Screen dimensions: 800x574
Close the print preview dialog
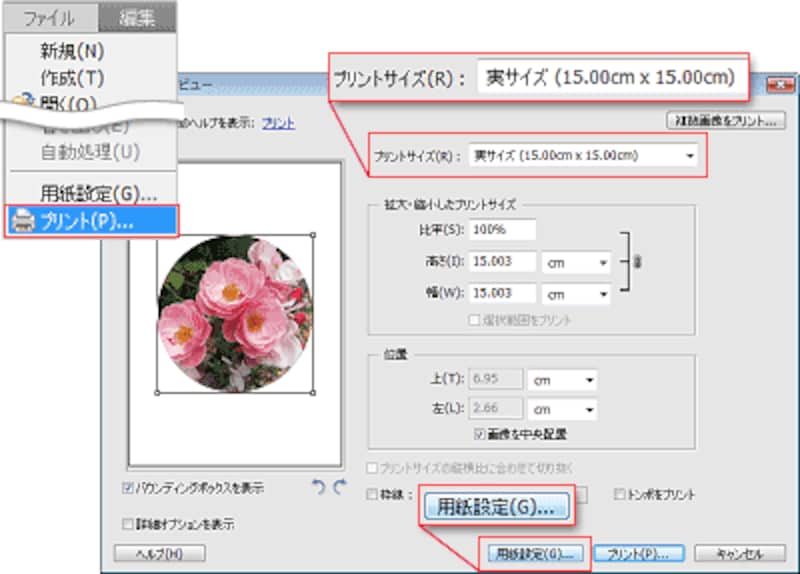(x=781, y=85)
